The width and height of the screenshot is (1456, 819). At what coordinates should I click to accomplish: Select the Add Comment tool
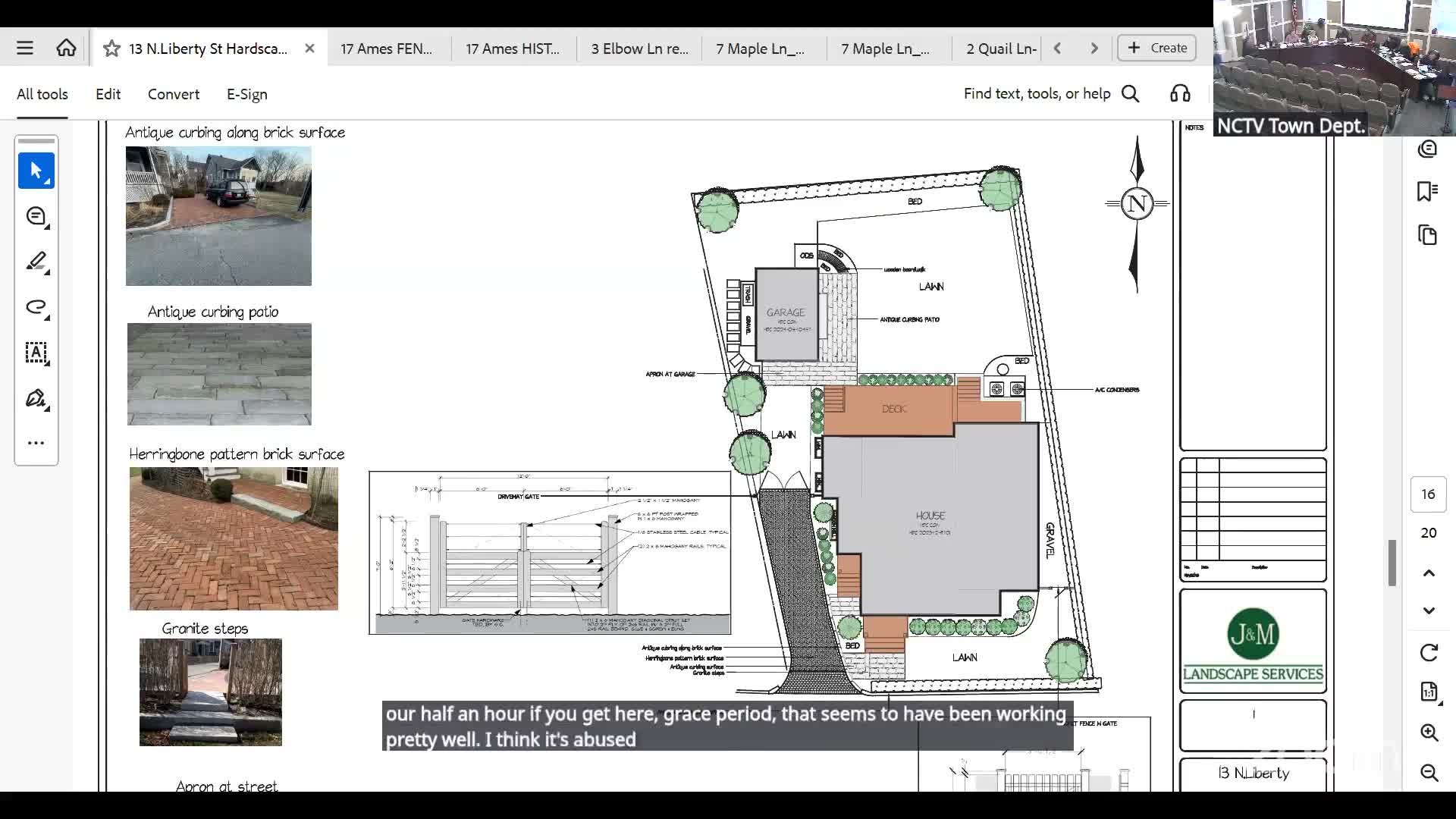coord(36,216)
